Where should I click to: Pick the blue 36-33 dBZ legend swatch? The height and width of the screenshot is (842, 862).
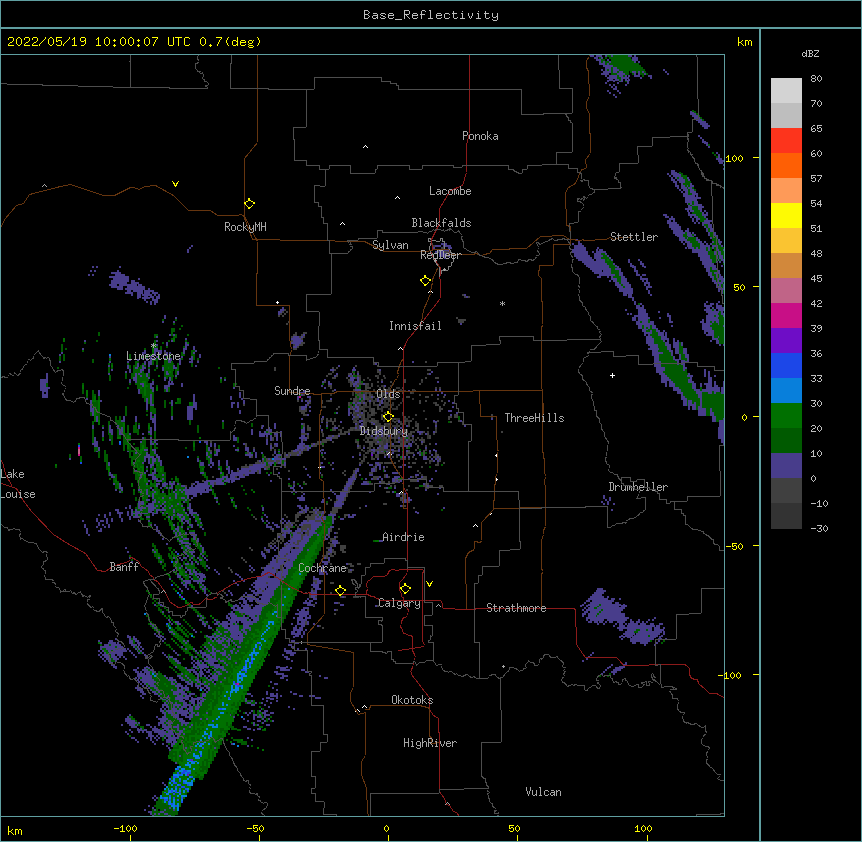click(x=786, y=365)
